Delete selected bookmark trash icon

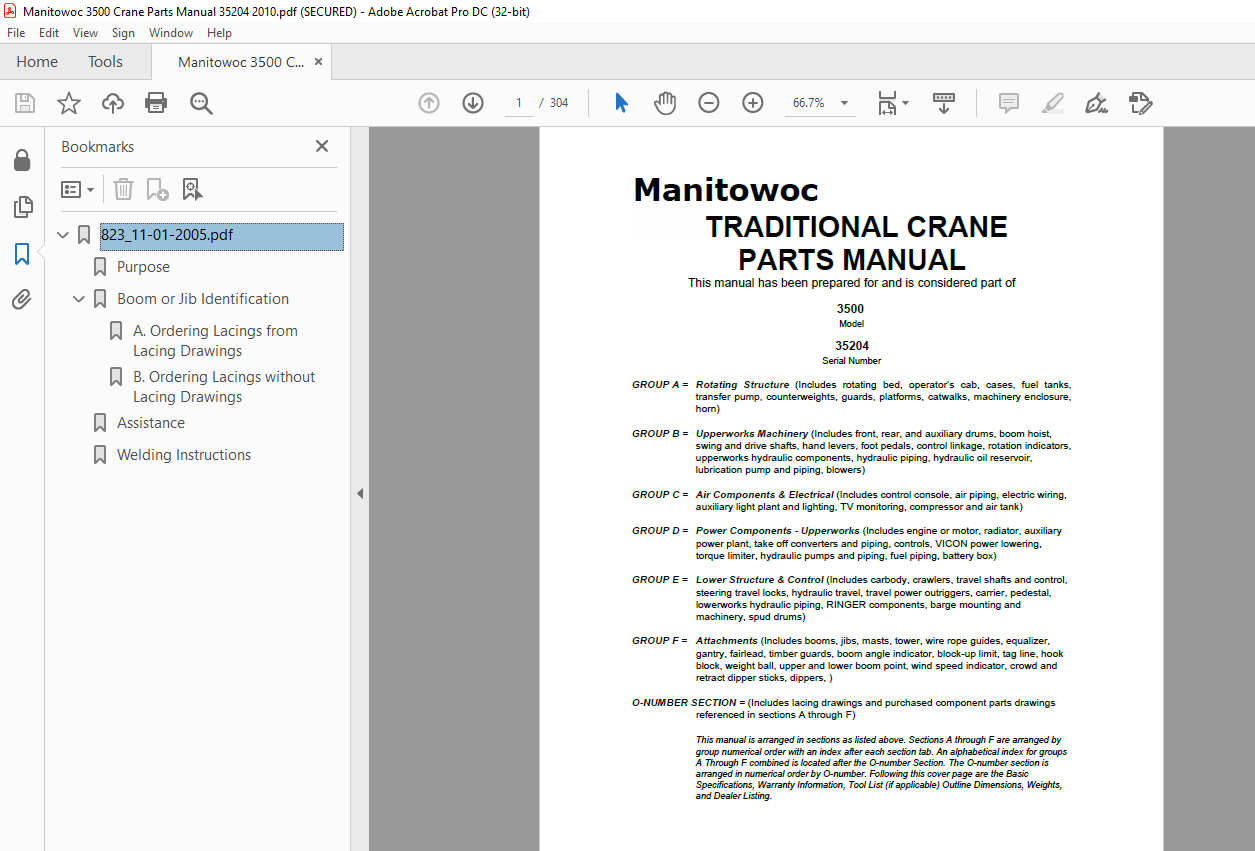pos(123,189)
